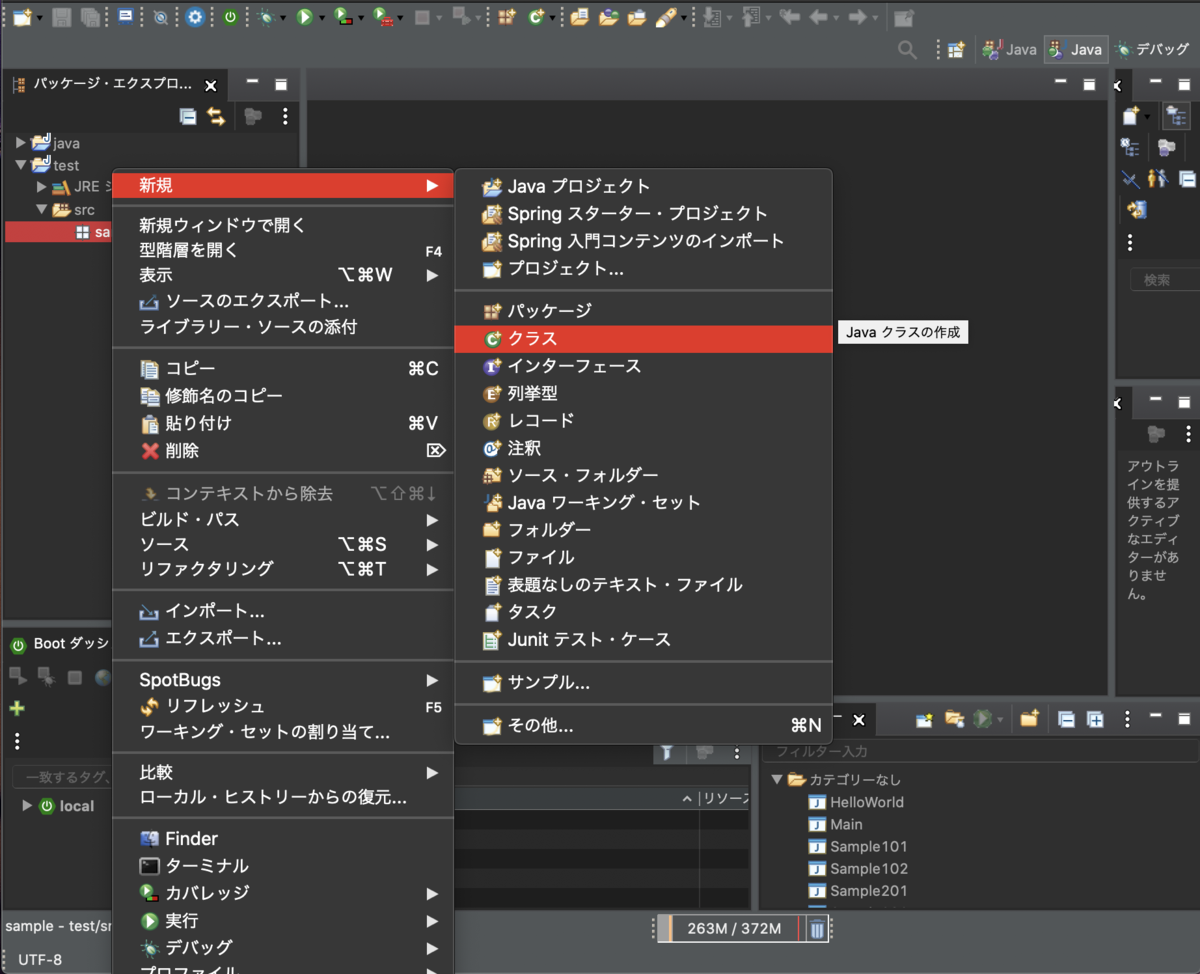Select リフレッシュ from the context menu
The image size is (1200, 974).
[283, 706]
